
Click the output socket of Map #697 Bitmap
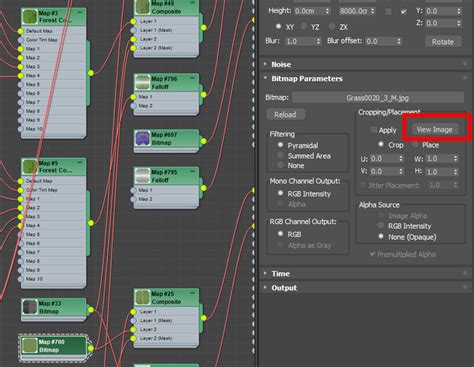click(x=203, y=141)
